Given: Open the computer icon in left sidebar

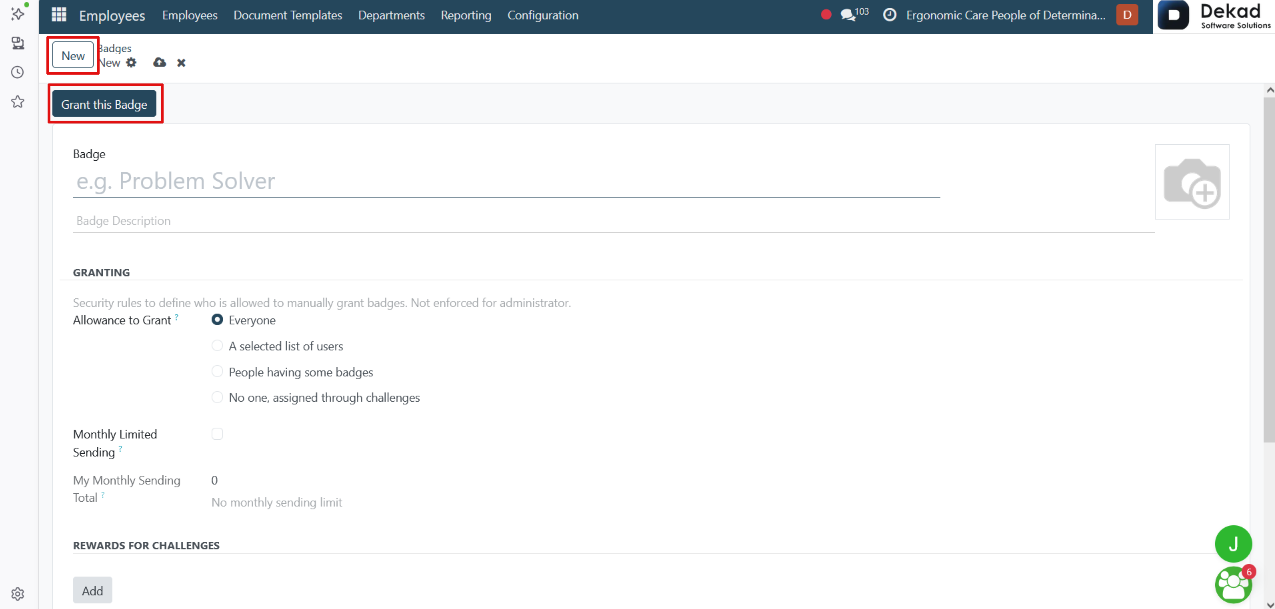Looking at the screenshot, I should pyautogui.click(x=17, y=43).
